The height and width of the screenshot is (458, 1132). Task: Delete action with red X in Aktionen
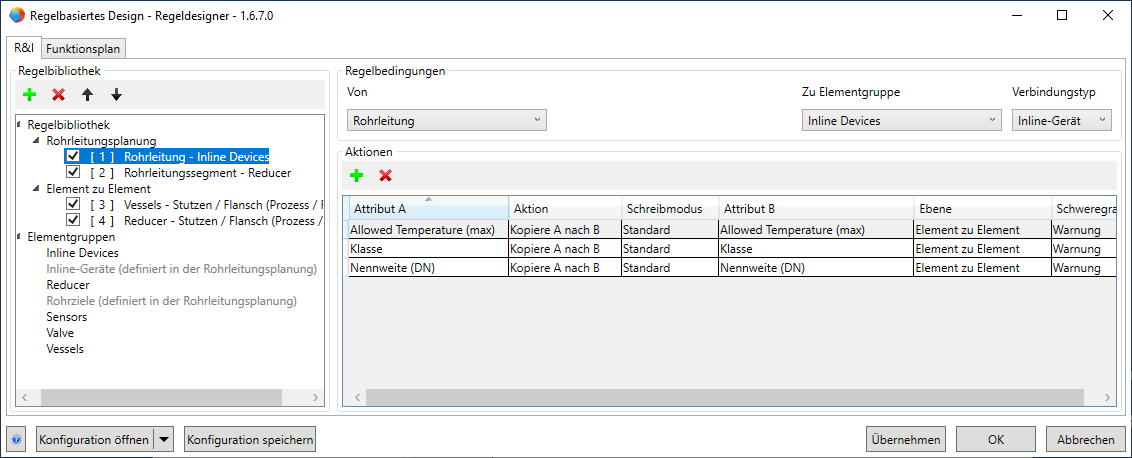click(385, 175)
